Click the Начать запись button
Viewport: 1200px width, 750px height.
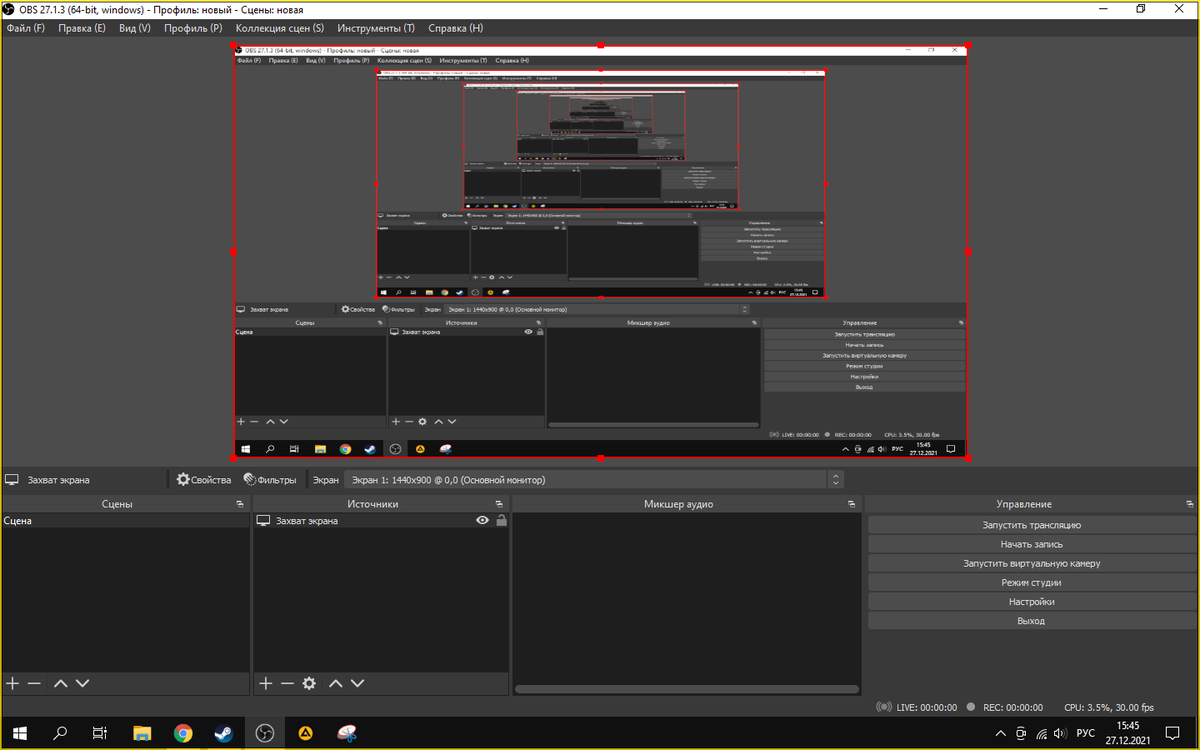(x=1030, y=544)
